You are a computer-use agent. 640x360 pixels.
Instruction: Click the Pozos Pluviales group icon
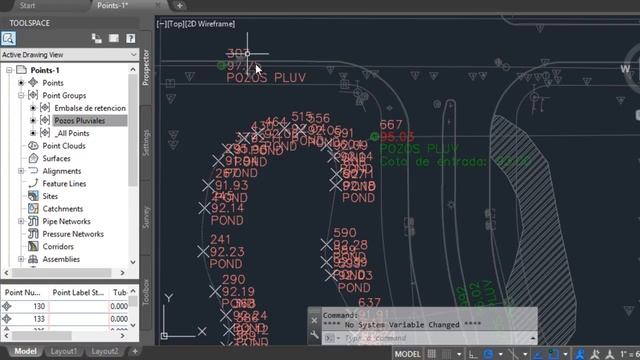pos(45,120)
